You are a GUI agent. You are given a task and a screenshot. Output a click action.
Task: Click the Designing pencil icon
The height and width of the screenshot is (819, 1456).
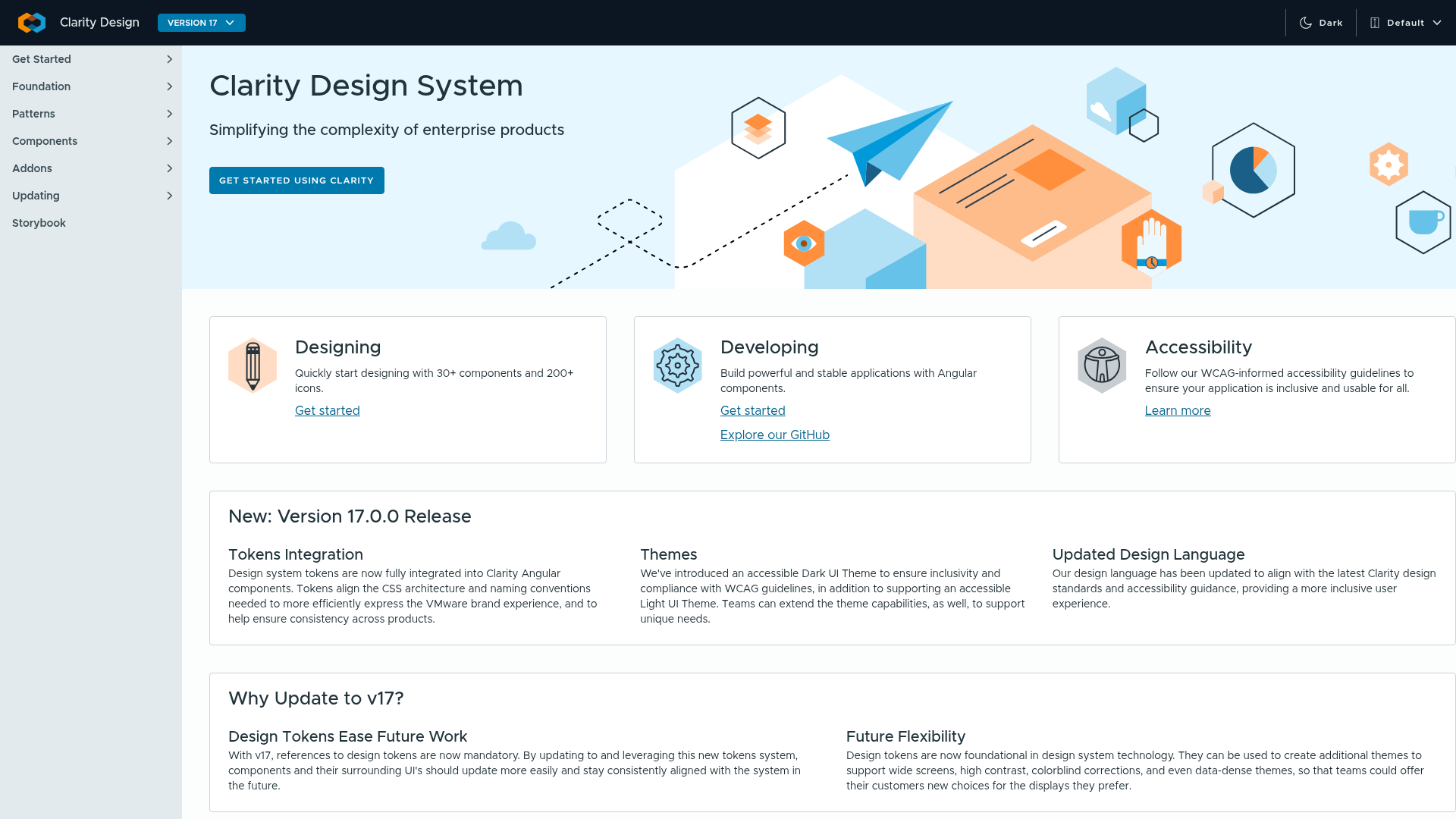(253, 366)
